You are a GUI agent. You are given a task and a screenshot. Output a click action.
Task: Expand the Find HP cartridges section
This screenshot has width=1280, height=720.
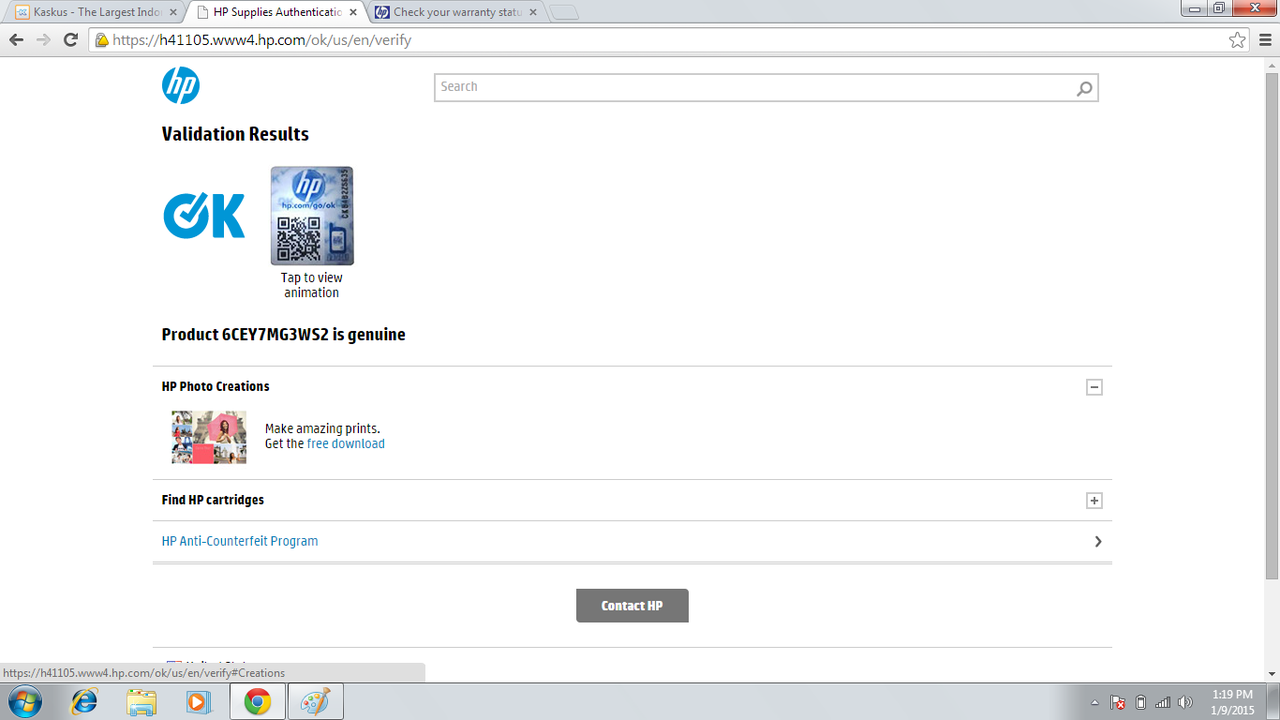(x=1094, y=500)
